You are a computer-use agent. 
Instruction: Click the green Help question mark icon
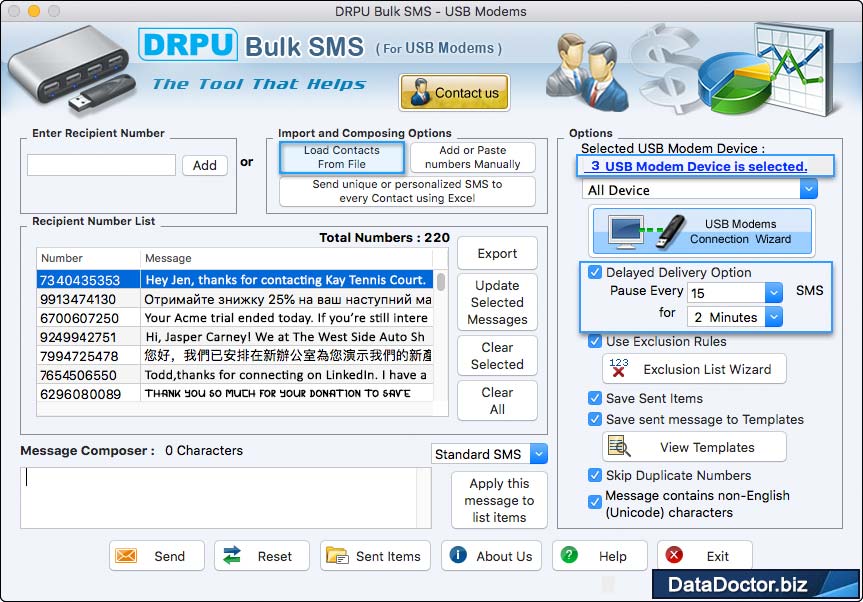(x=569, y=555)
